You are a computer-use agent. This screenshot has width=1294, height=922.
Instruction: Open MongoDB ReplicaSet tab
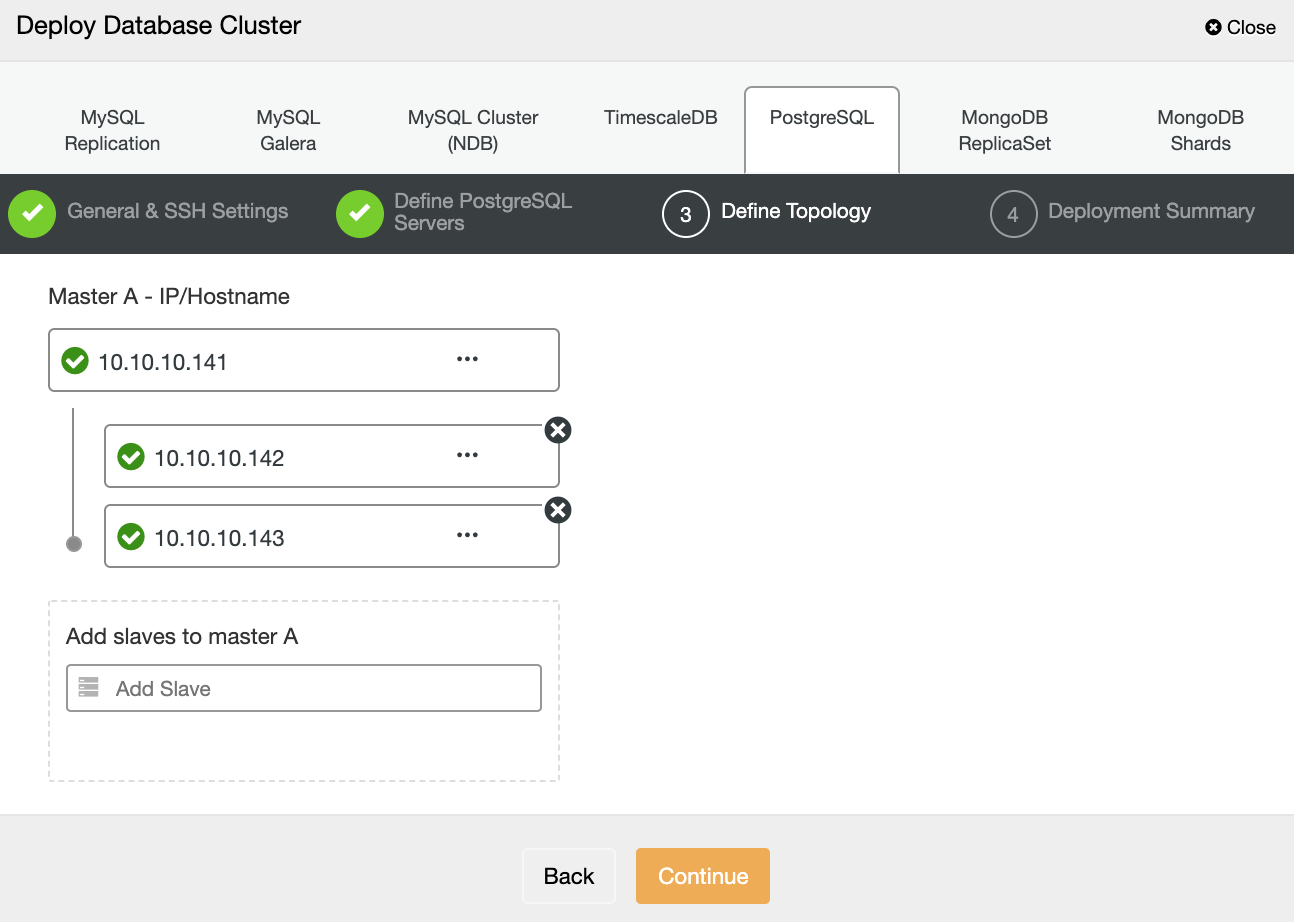point(1005,130)
